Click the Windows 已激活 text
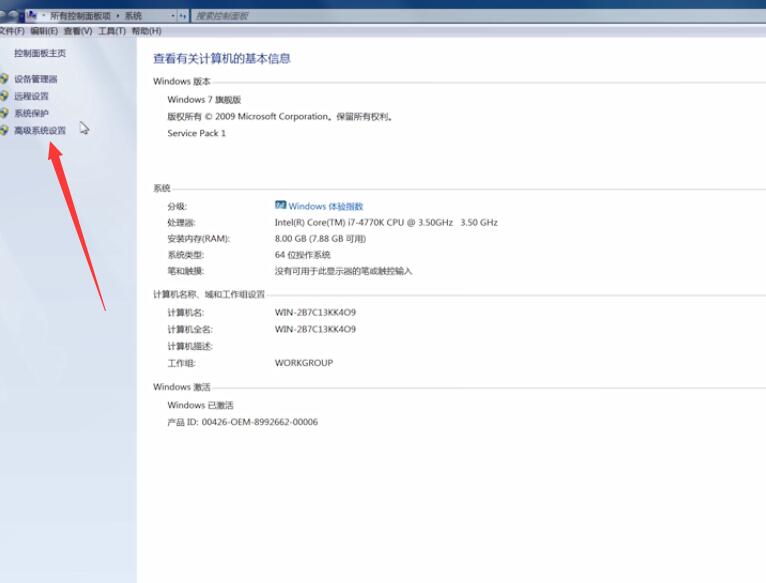Viewport: 766px width, 583px height. tap(200, 405)
